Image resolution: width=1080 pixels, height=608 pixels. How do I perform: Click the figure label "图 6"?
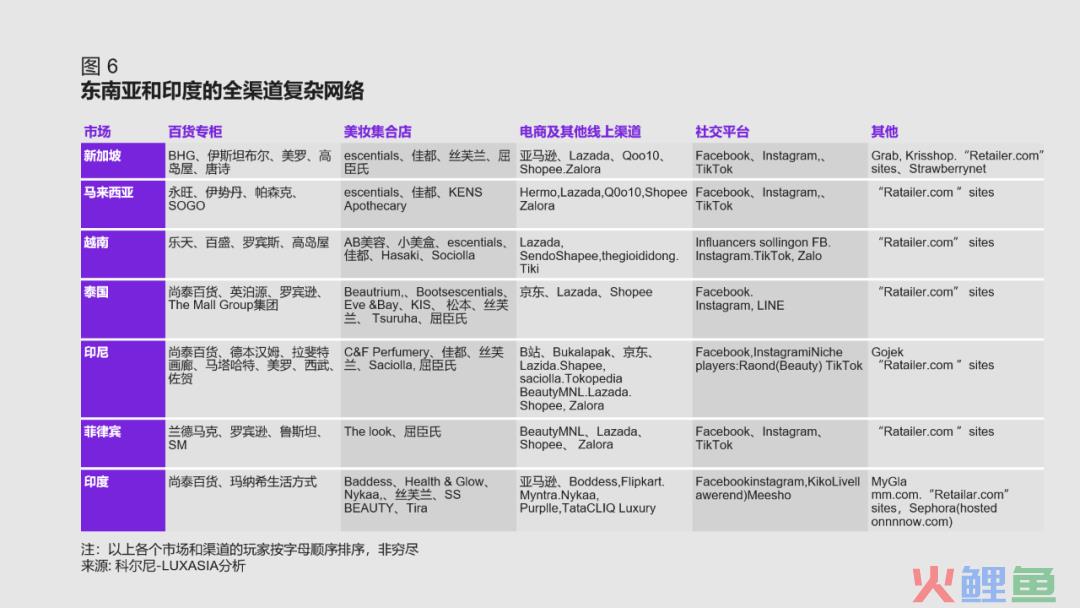[x=99, y=66]
